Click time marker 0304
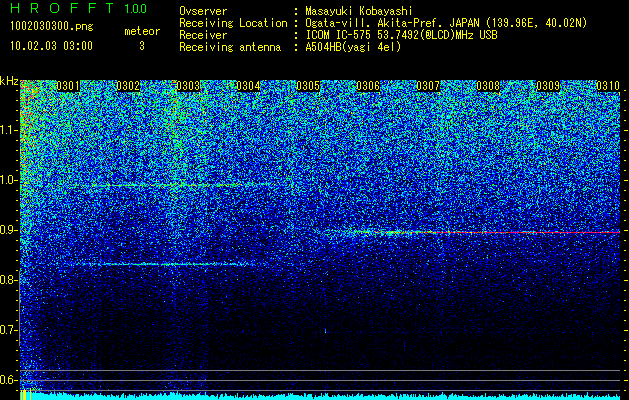The width and height of the screenshot is (629, 400). 248,86
